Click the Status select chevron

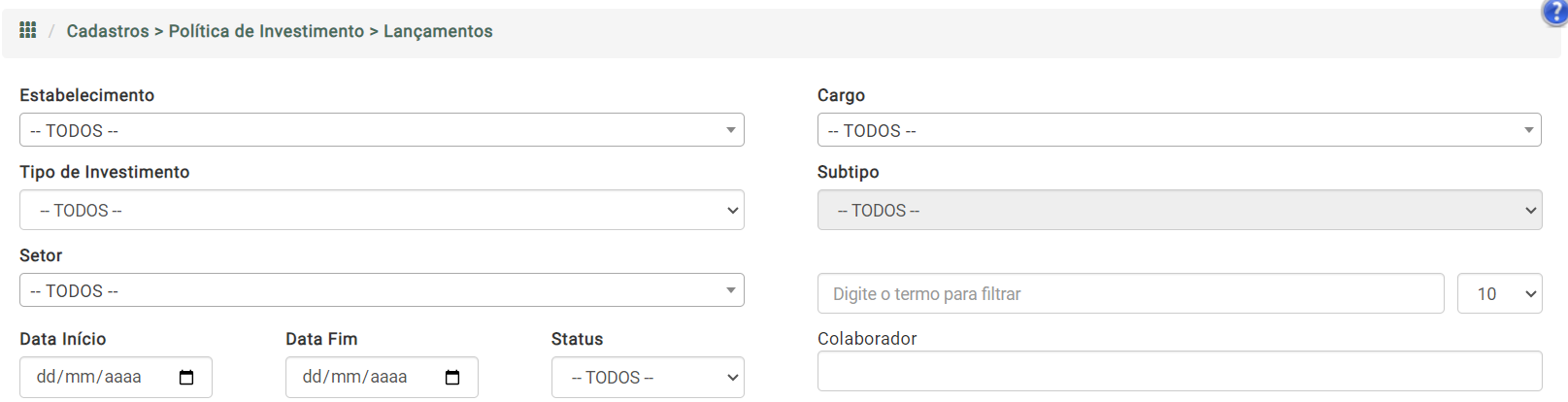(733, 378)
